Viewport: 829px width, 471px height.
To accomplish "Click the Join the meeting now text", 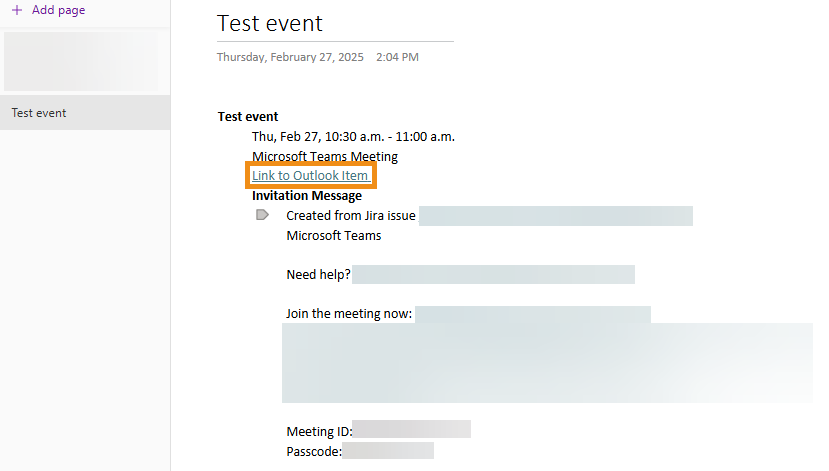I will pos(349,313).
